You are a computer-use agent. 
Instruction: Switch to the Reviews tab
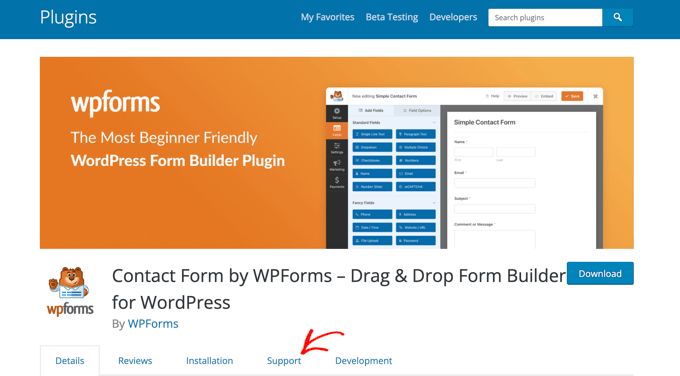point(135,360)
